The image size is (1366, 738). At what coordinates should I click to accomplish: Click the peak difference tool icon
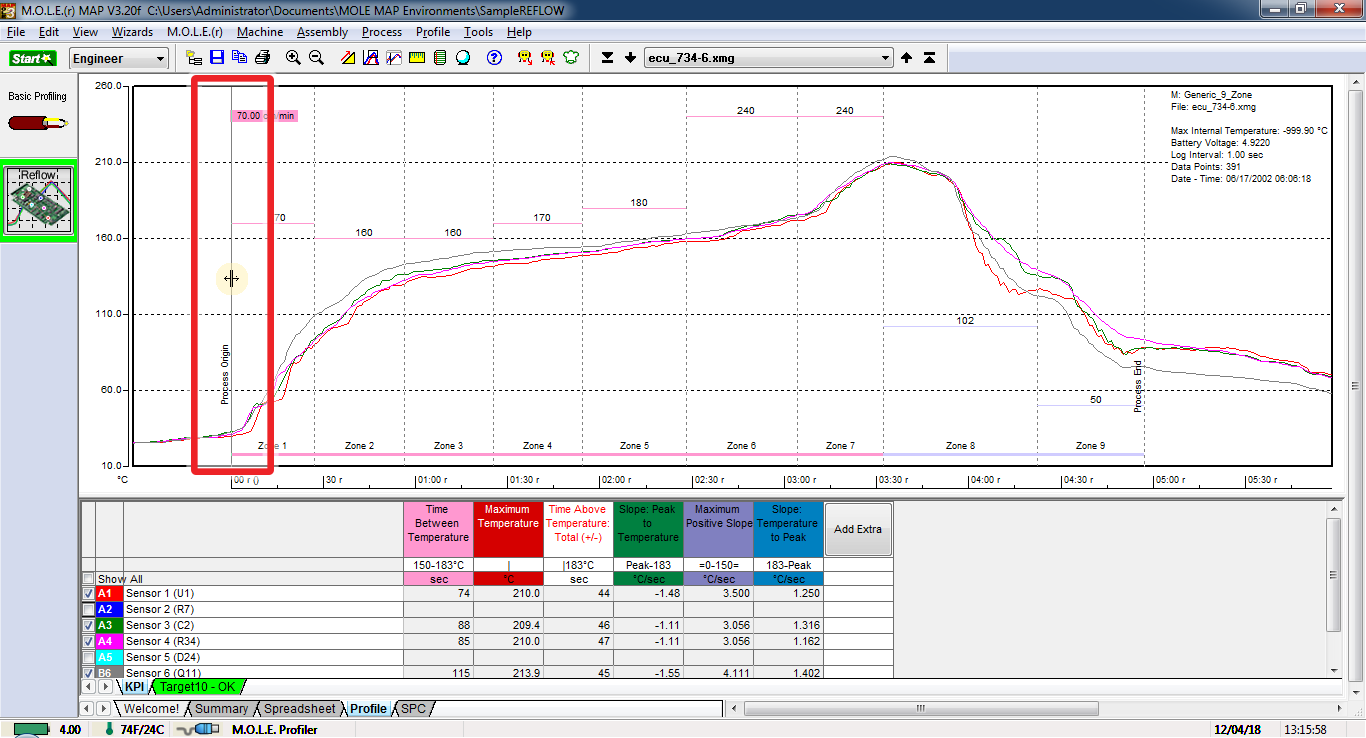[x=370, y=58]
